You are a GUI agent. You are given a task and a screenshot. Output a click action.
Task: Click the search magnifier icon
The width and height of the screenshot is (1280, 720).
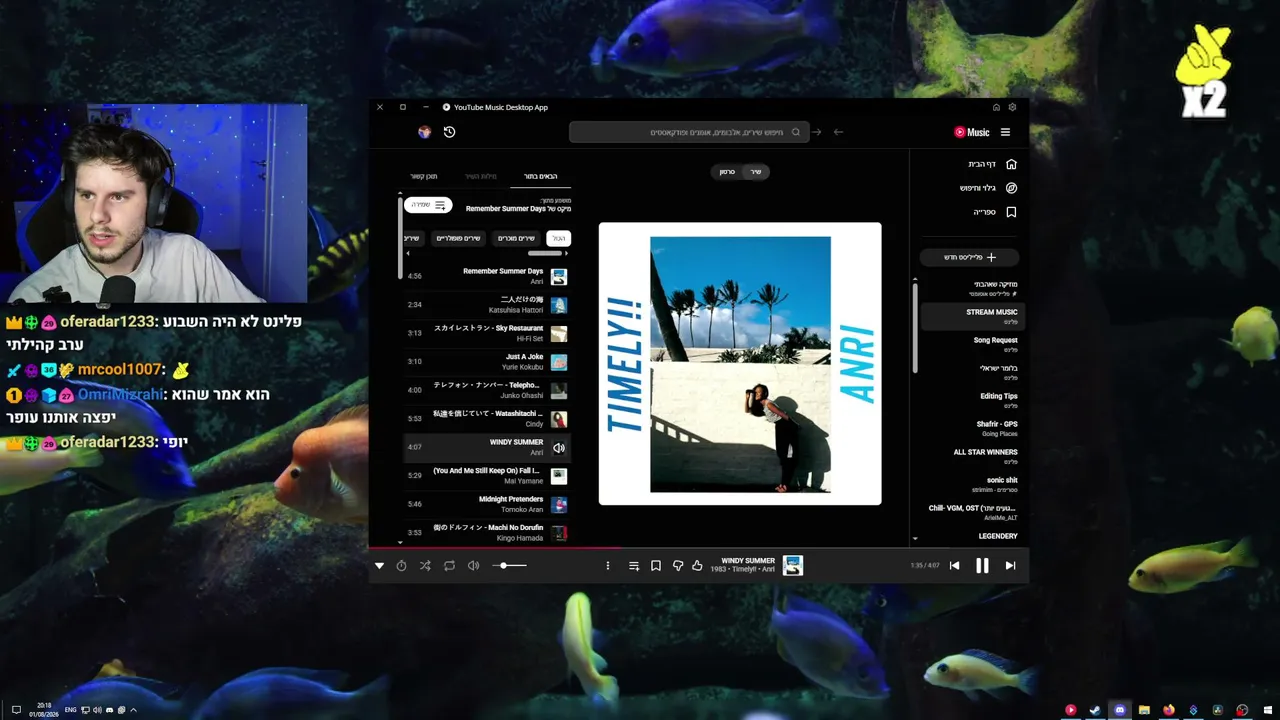point(796,132)
